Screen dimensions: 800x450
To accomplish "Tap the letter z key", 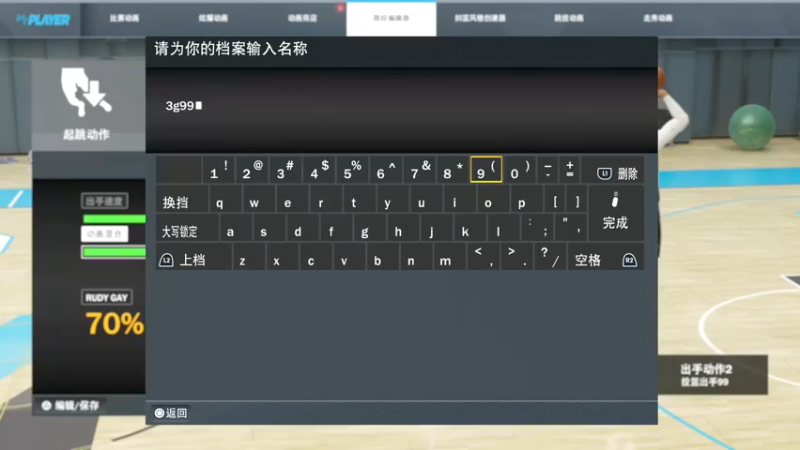I will (x=249, y=257).
